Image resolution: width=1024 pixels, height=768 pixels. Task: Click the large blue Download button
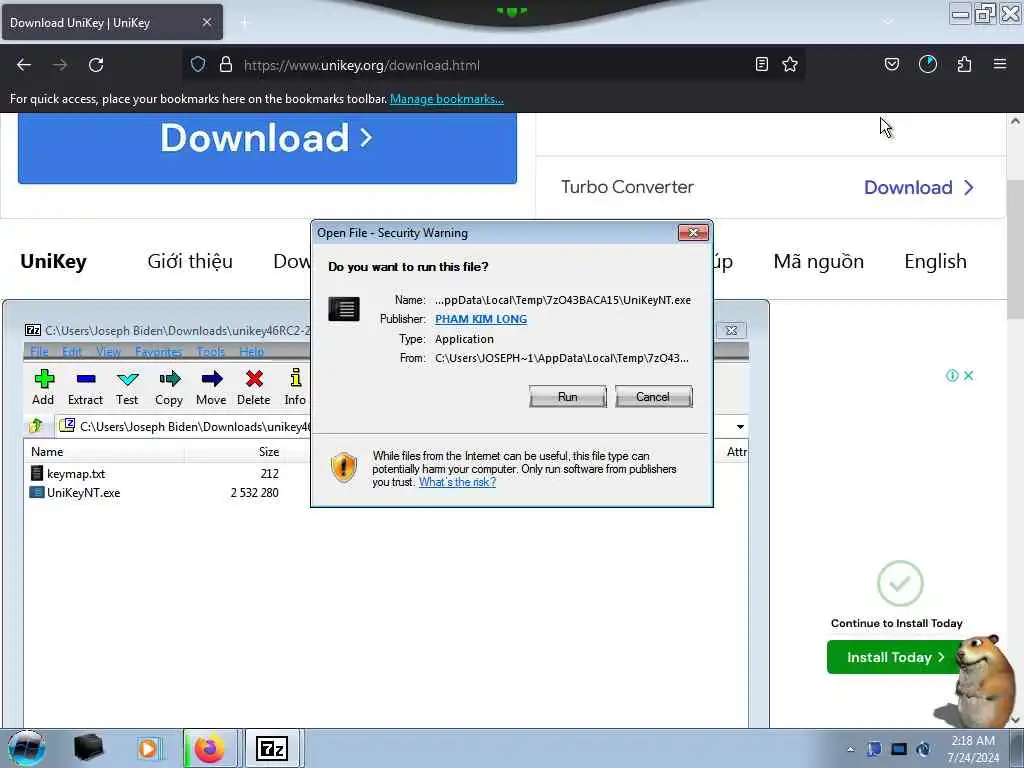point(267,147)
